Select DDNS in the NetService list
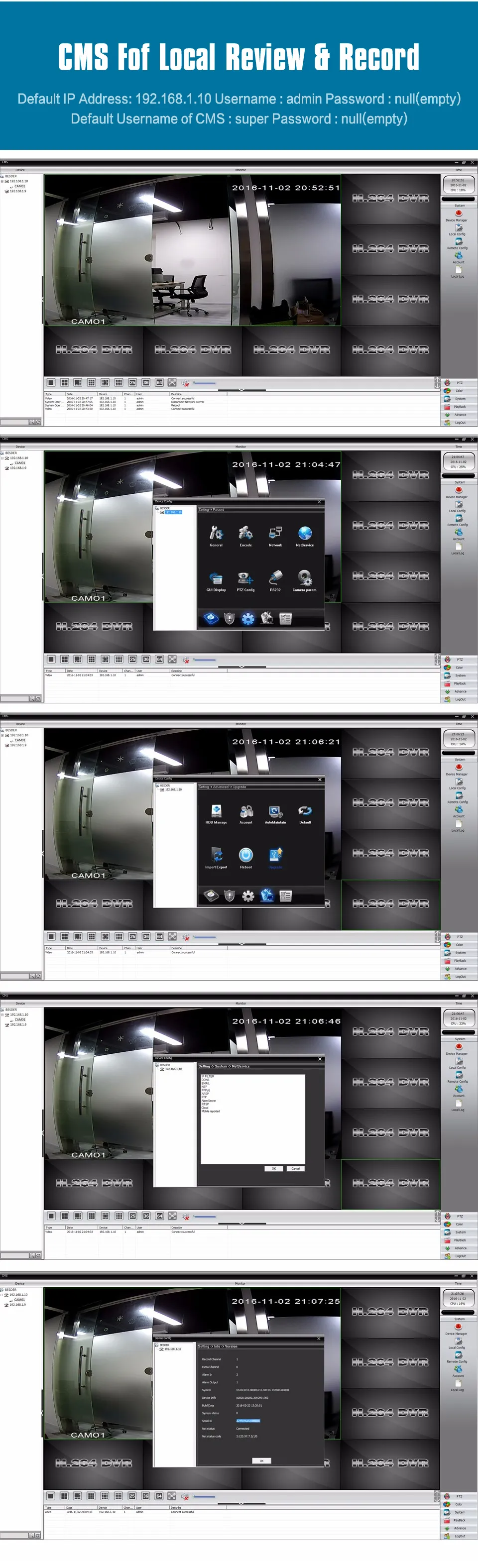This screenshot has width=478, height=1568. 205,1080
